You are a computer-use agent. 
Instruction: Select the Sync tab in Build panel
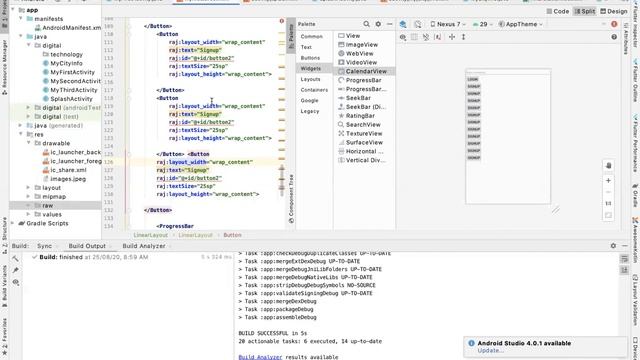coord(44,246)
